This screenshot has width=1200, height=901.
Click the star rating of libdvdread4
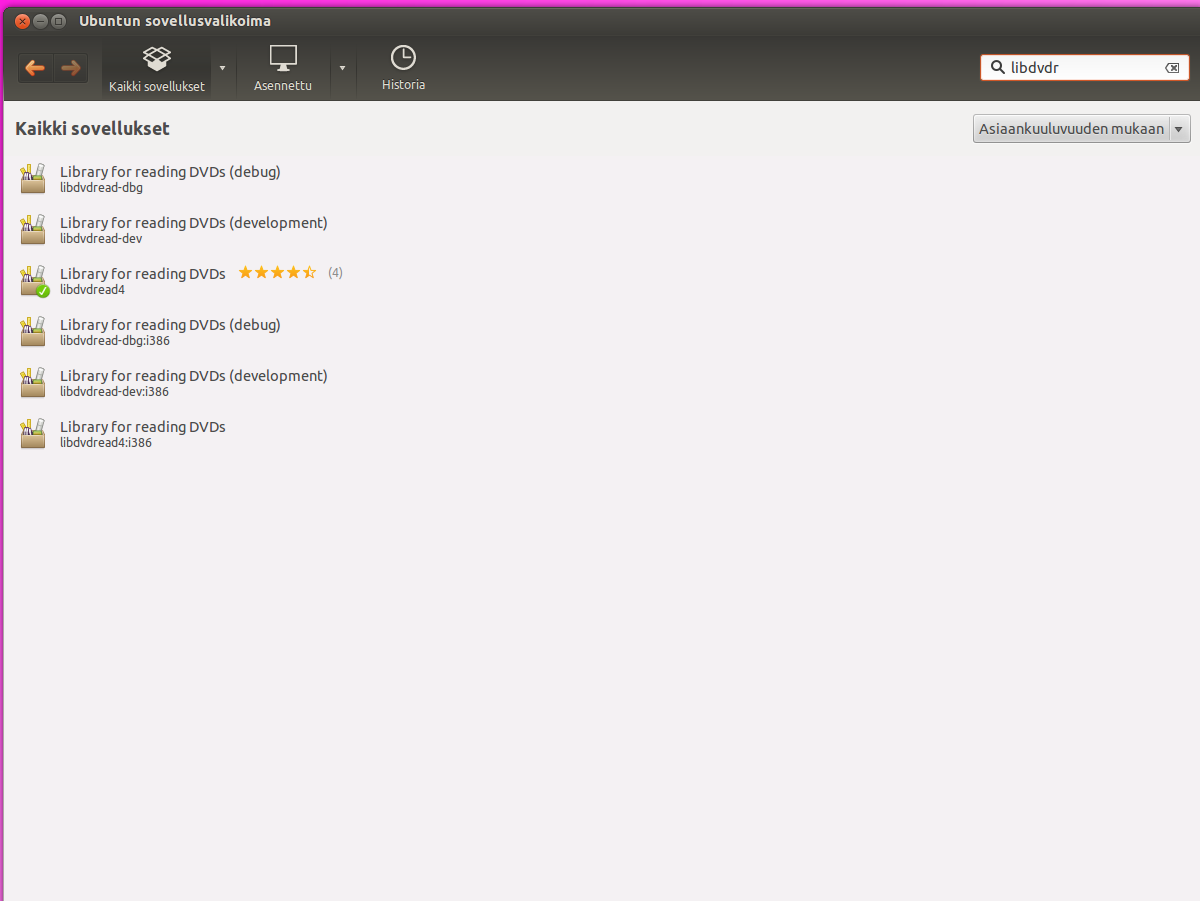(277, 272)
